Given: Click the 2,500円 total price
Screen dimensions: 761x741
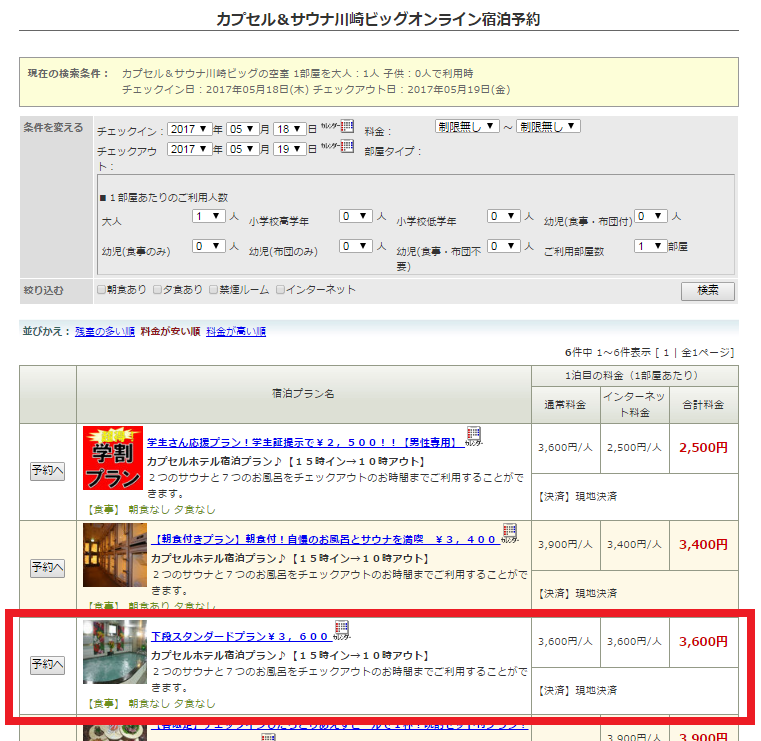Looking at the screenshot, I should click(x=703, y=447).
